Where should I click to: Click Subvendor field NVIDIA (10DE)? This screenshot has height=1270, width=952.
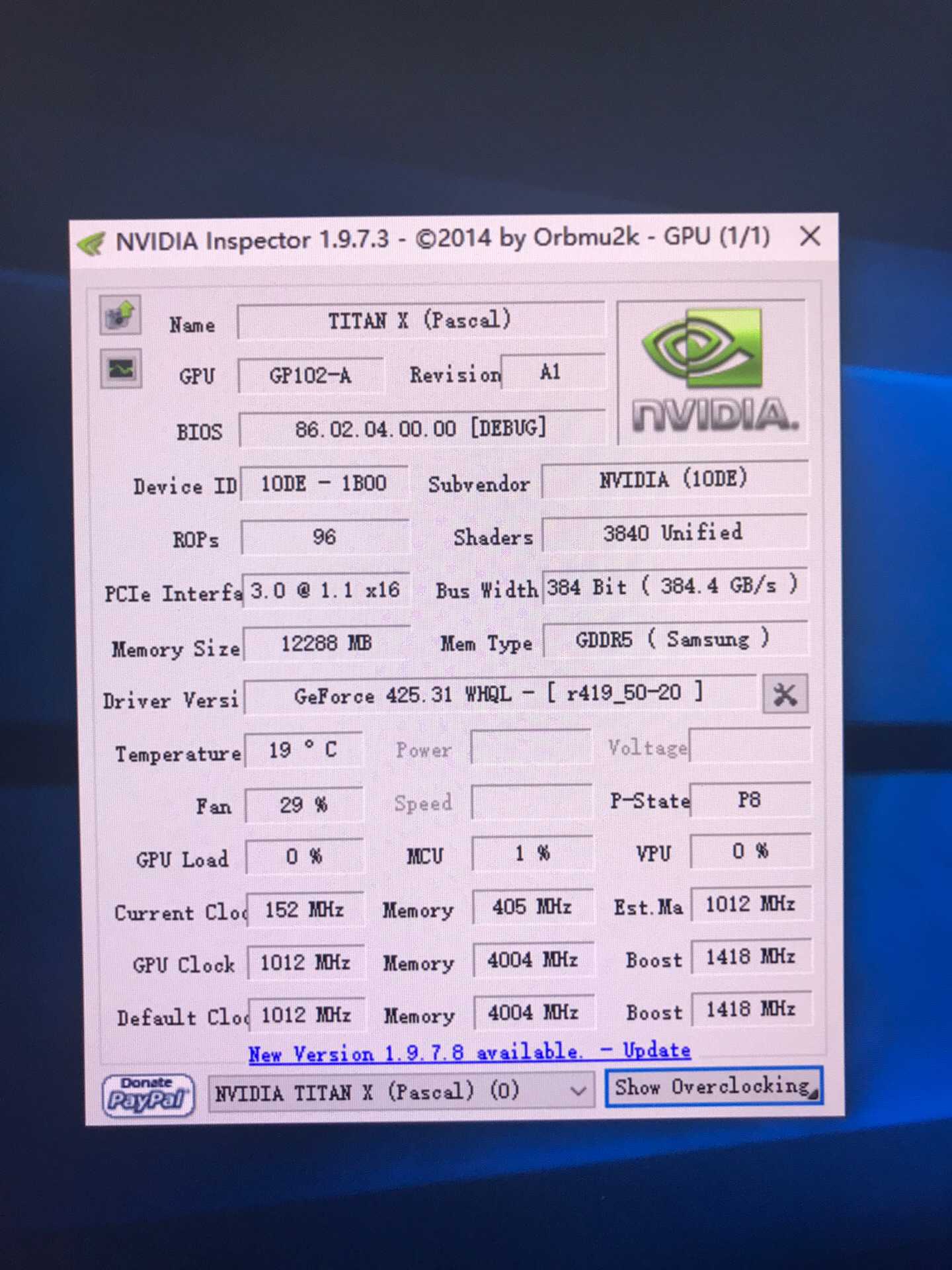(x=674, y=479)
